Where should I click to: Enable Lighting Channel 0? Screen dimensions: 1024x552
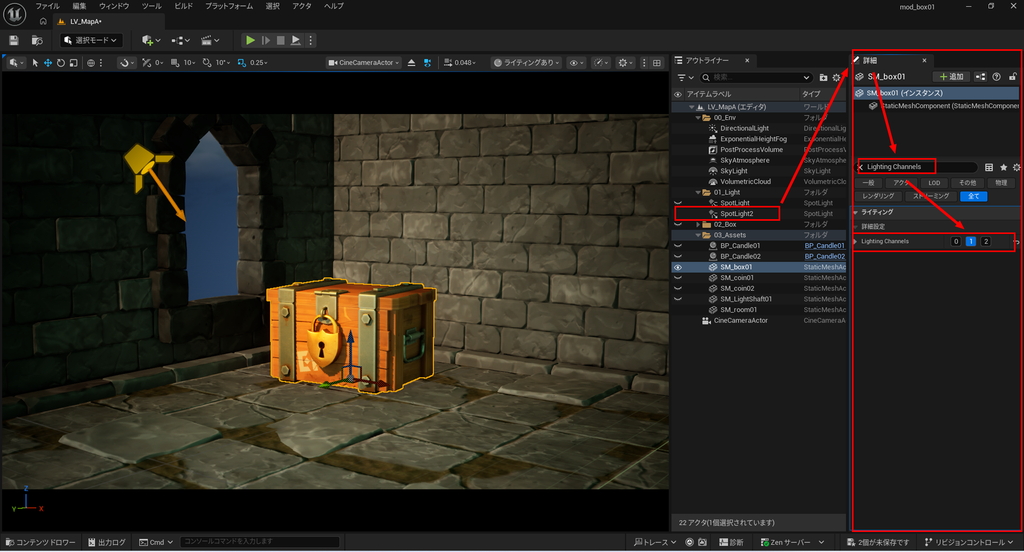point(956,241)
